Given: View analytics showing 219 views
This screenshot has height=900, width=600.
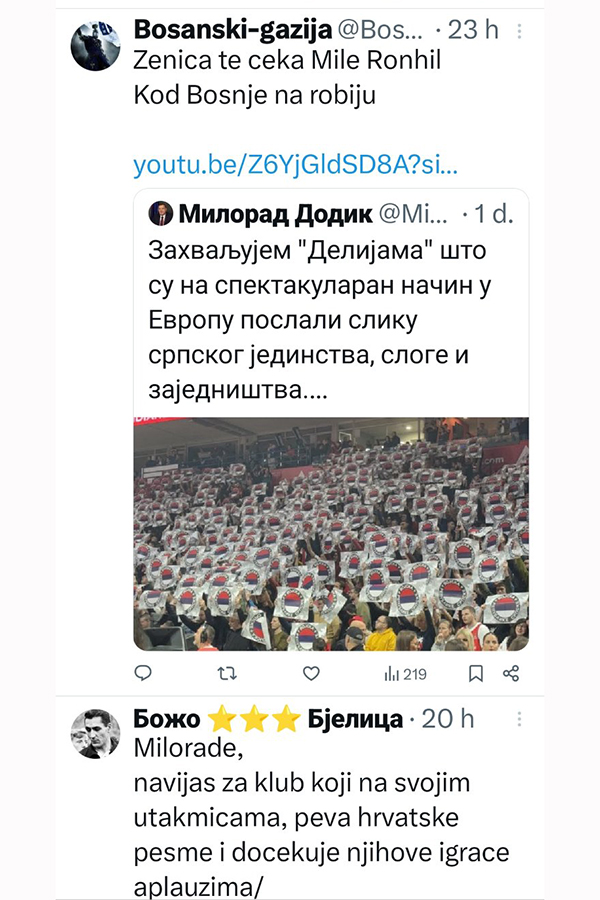Looking at the screenshot, I should click(x=405, y=674).
